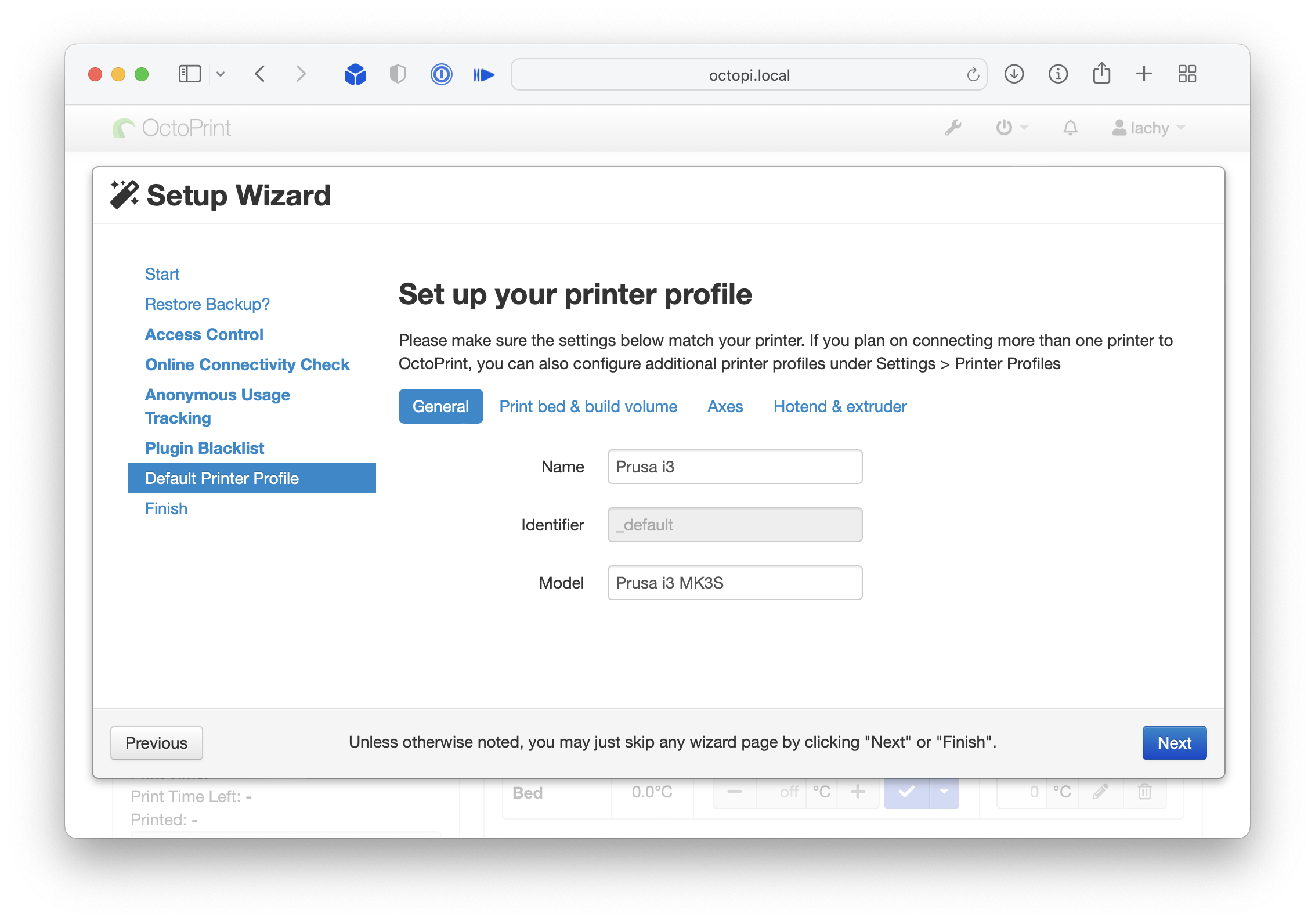Viewport: 1315px width, 924px height.
Task: Open the shield privacy report icon
Action: [x=398, y=74]
